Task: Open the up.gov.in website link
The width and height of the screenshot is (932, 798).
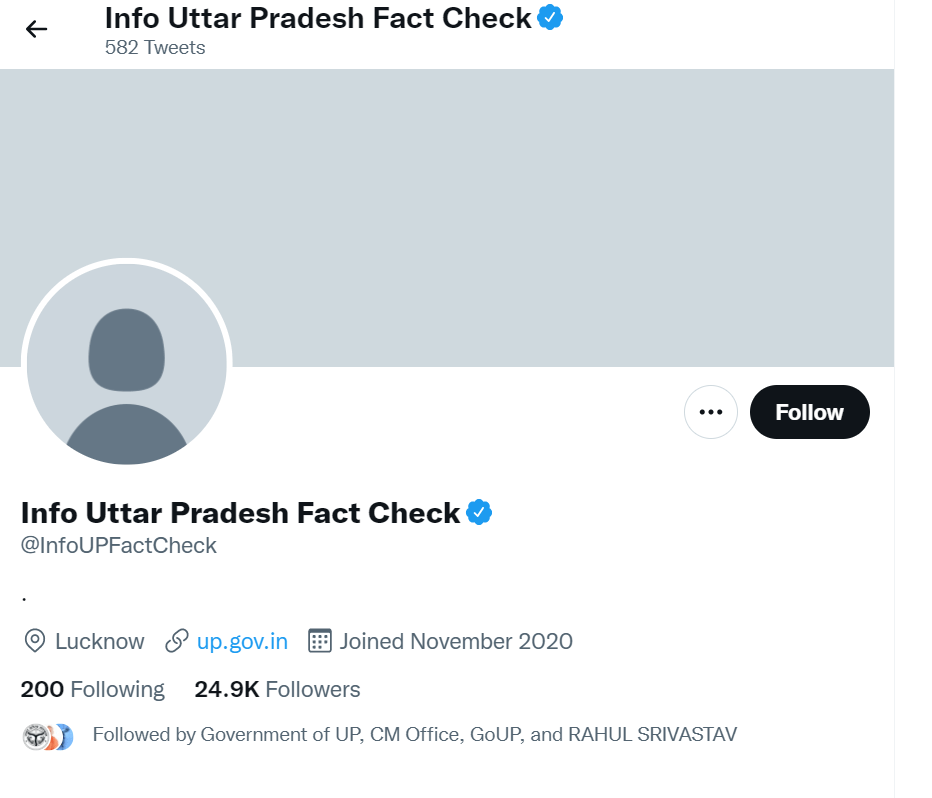Action: pos(240,641)
